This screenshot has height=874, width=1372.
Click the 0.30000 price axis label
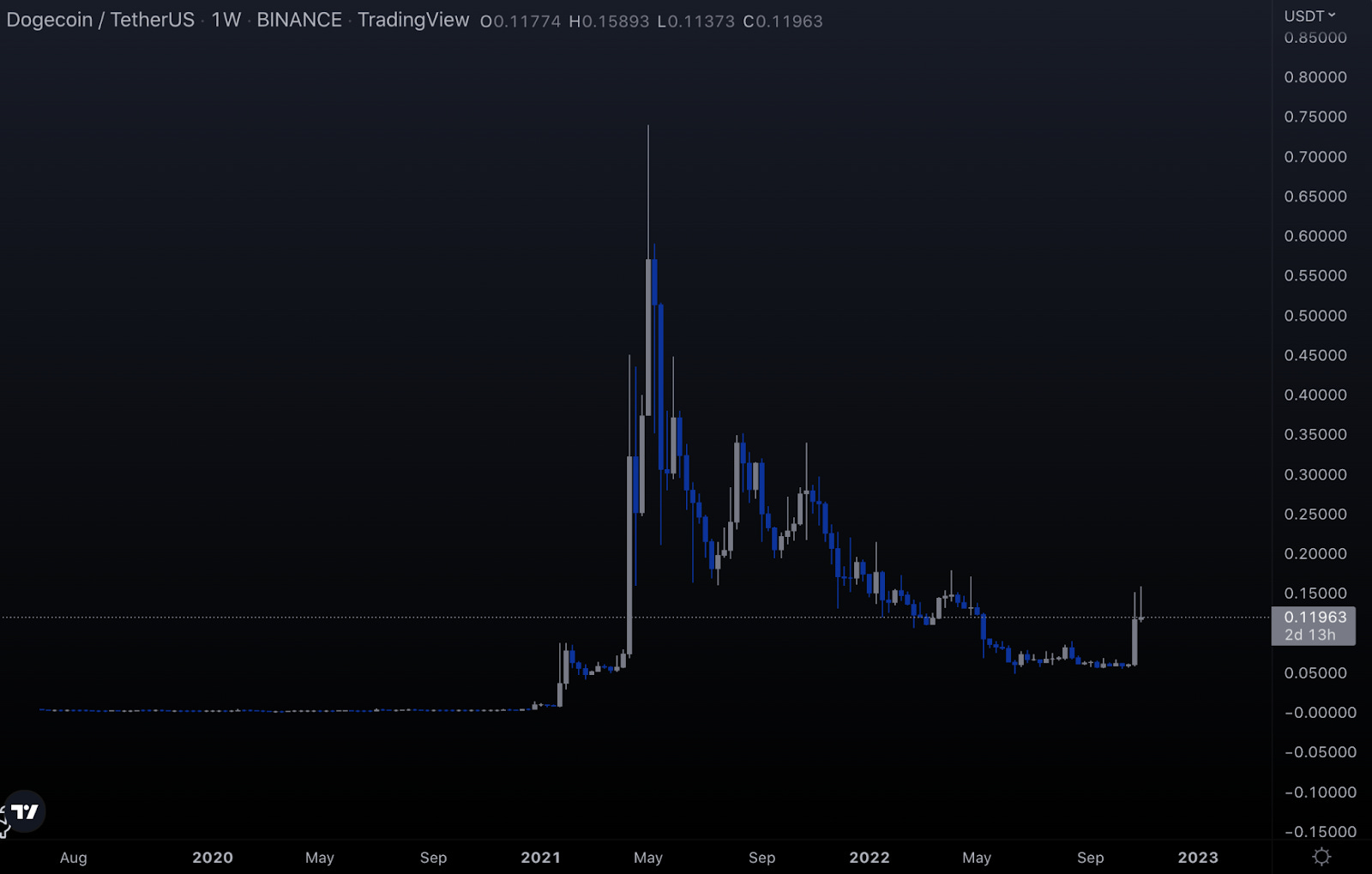(x=1315, y=474)
